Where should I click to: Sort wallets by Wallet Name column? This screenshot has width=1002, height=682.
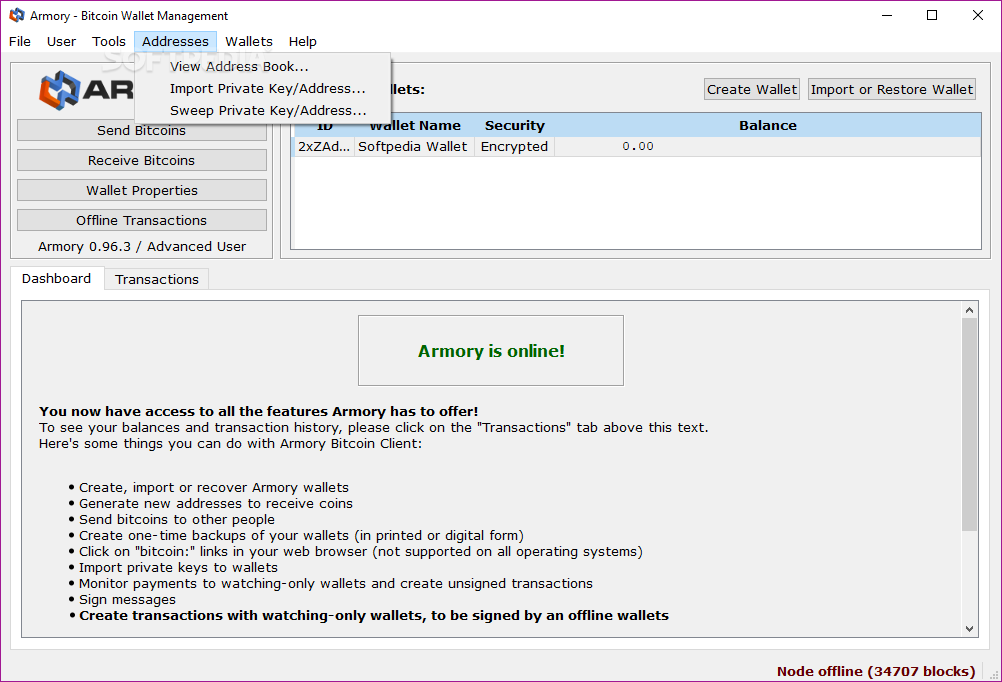(415, 125)
